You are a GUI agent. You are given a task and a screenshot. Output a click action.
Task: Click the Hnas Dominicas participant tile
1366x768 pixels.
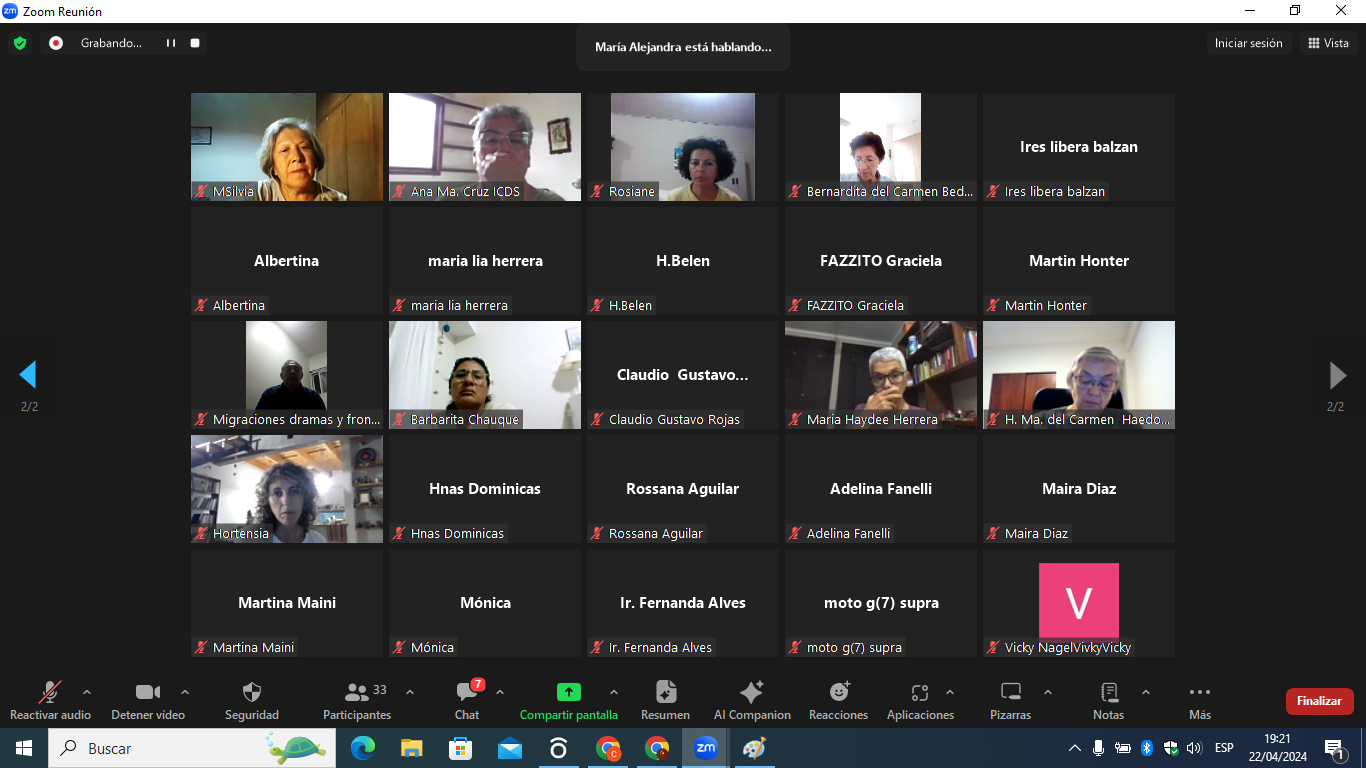tap(485, 489)
